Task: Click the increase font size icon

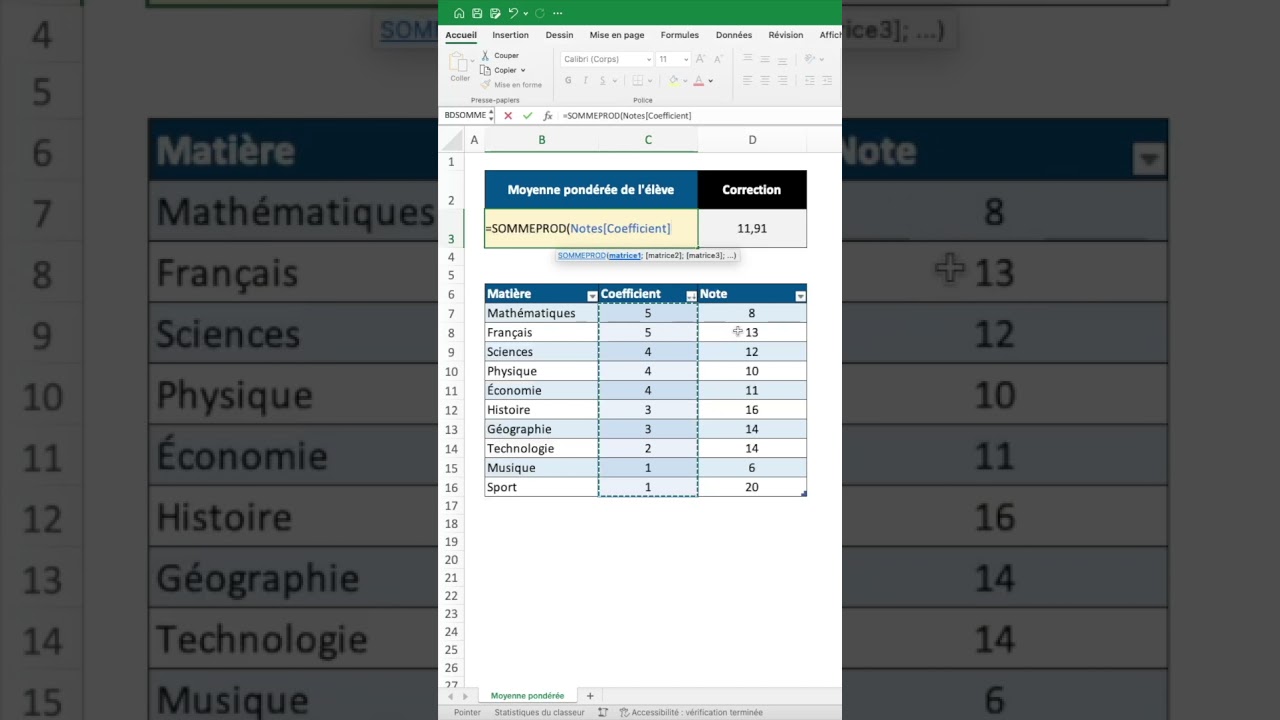Action: pos(700,59)
